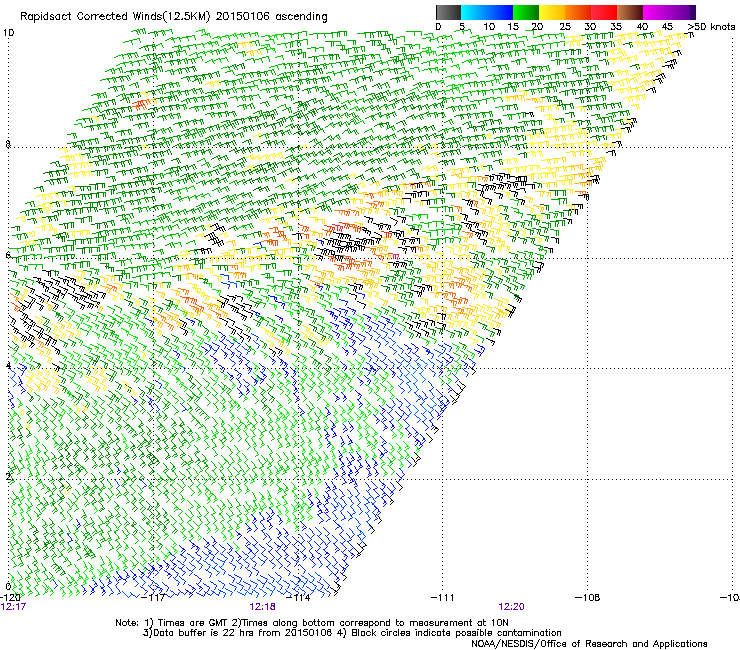Click the gray 0–5 knots legend swatch
Image resolution: width=740 pixels, height=650 pixels.
(x=448, y=12)
